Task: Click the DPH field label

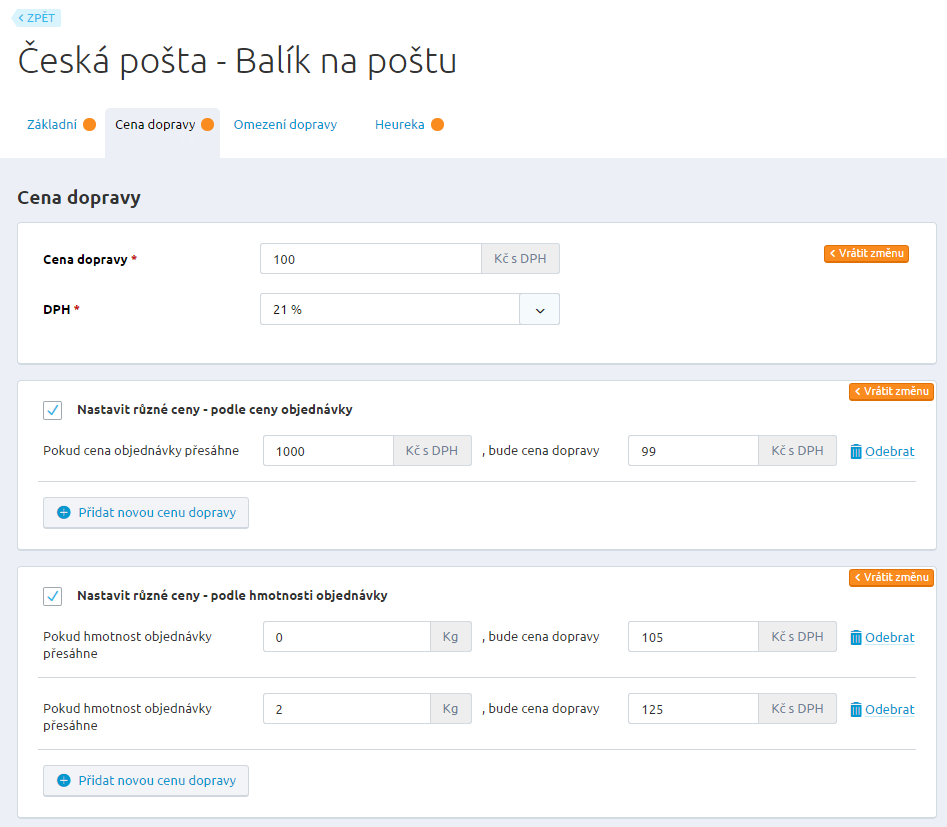Action: (57, 309)
